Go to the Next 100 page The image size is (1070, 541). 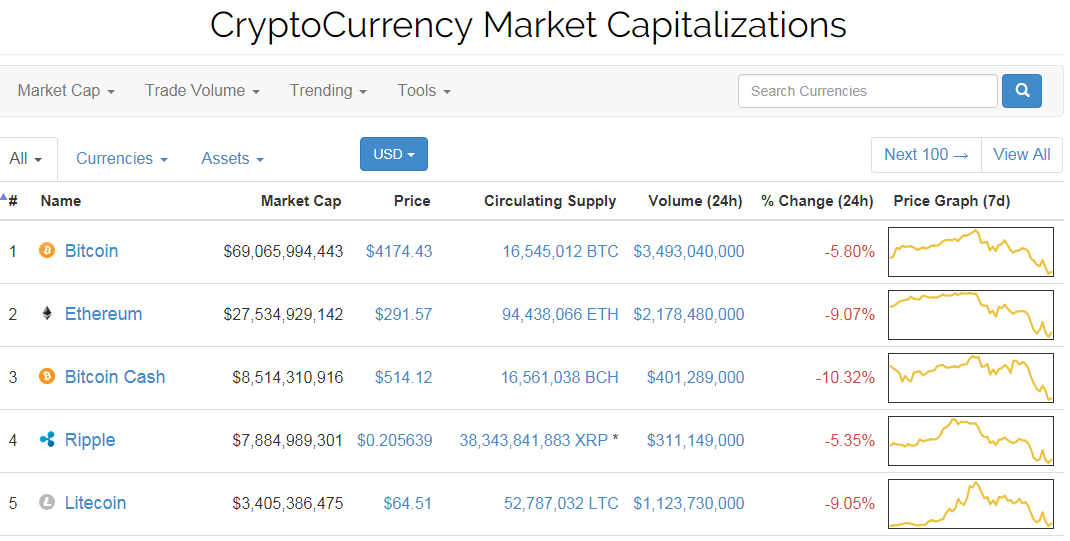click(x=926, y=155)
